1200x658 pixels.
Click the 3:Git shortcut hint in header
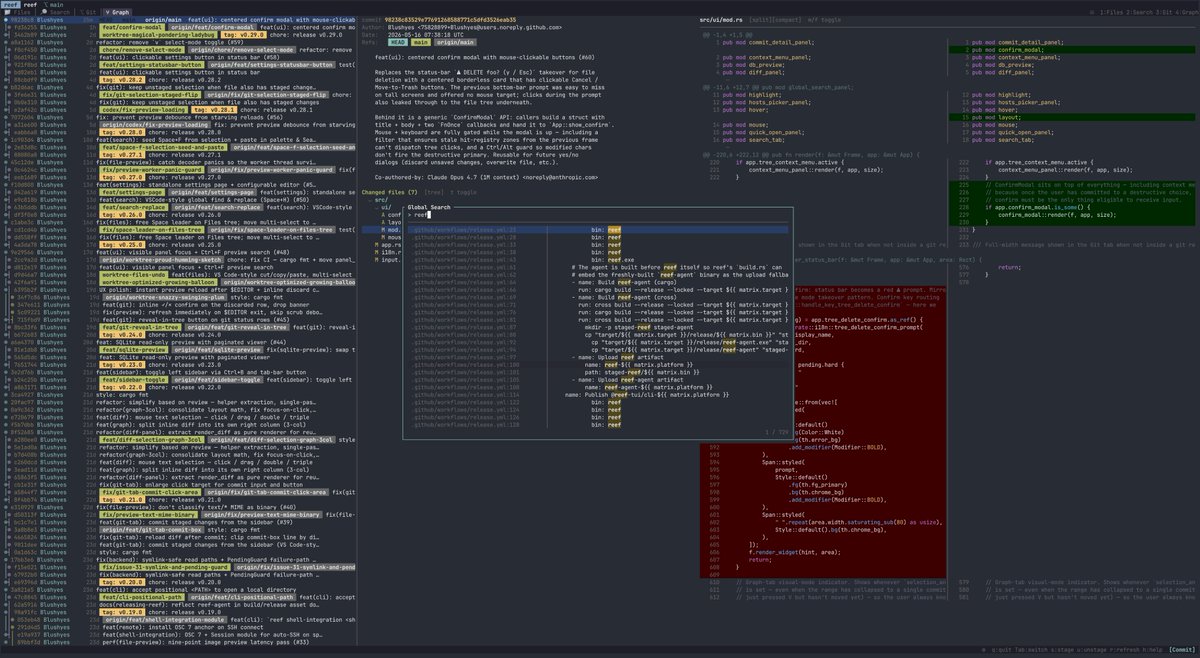click(1166, 12)
